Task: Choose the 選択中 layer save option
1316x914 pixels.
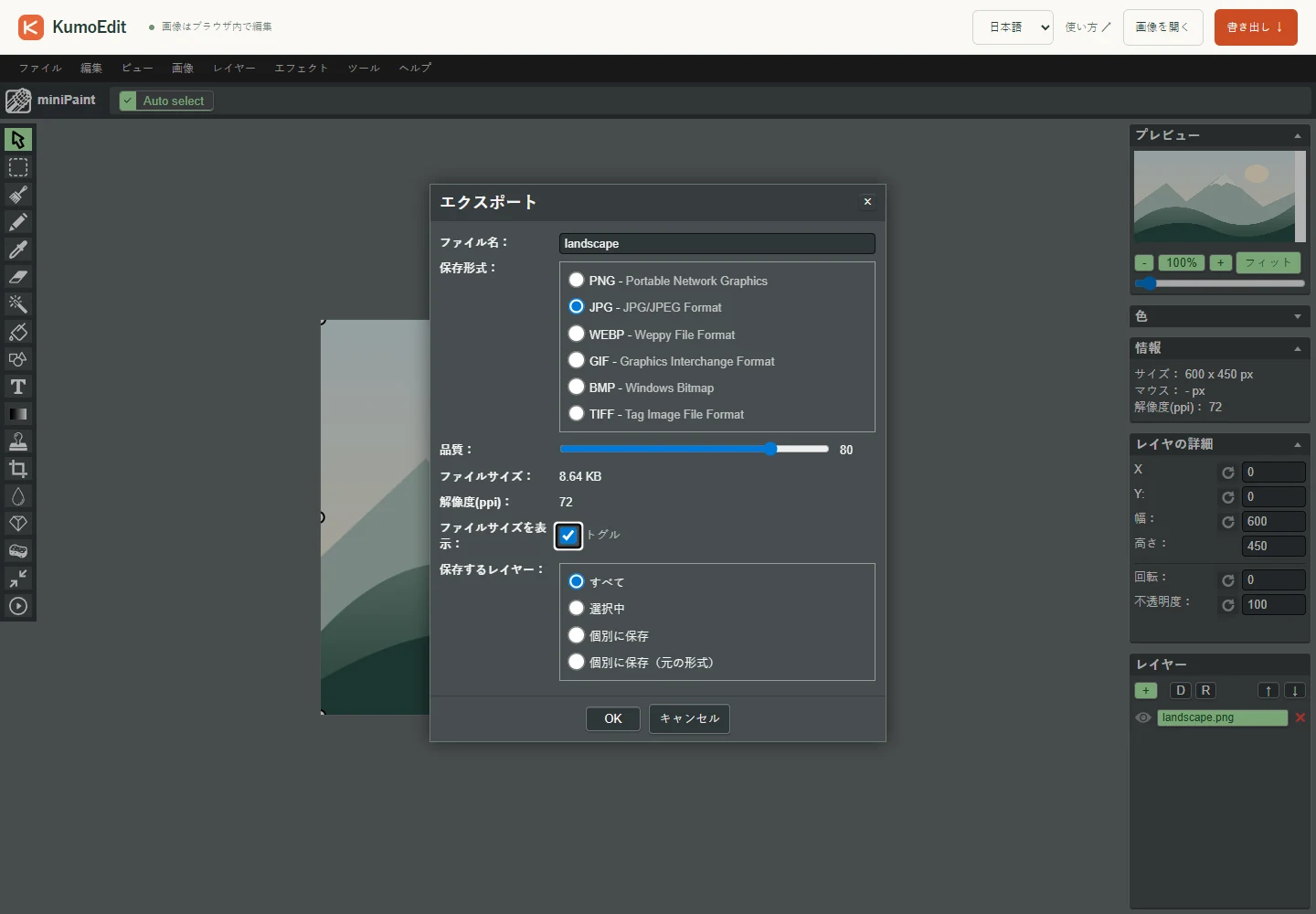Action: [x=577, y=608]
